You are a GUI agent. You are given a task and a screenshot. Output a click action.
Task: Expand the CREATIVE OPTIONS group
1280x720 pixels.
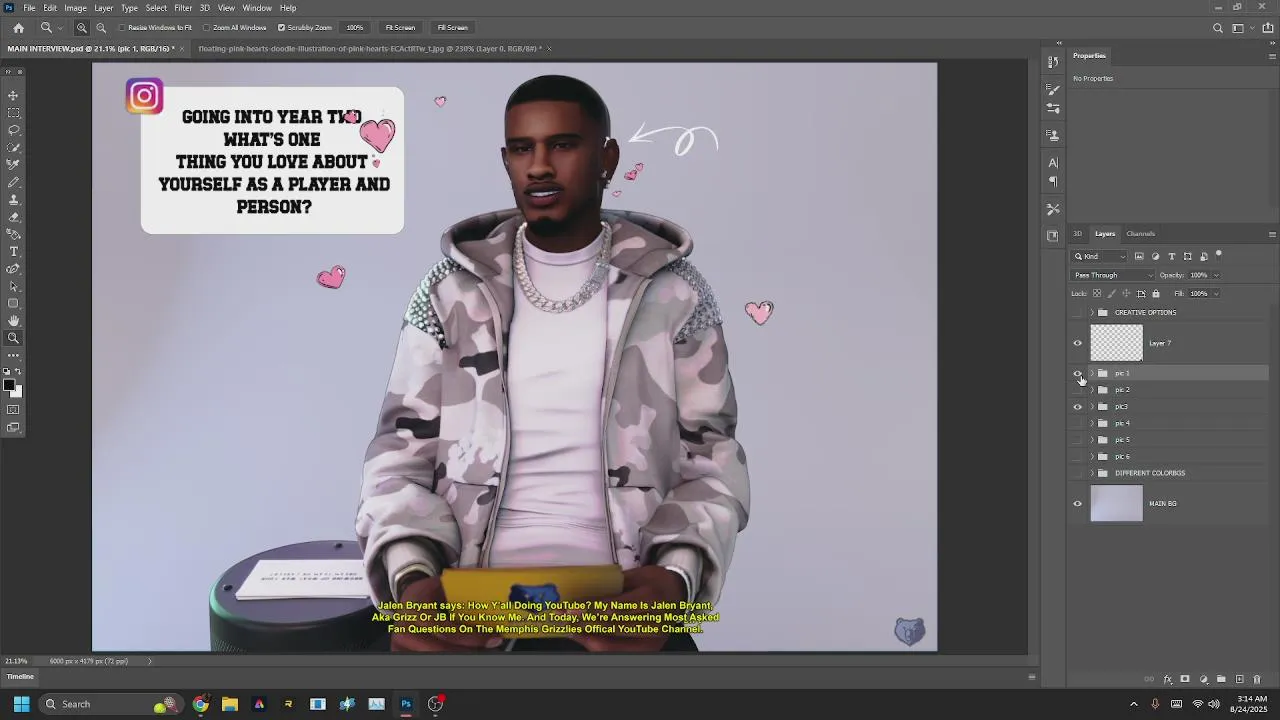coord(1091,313)
